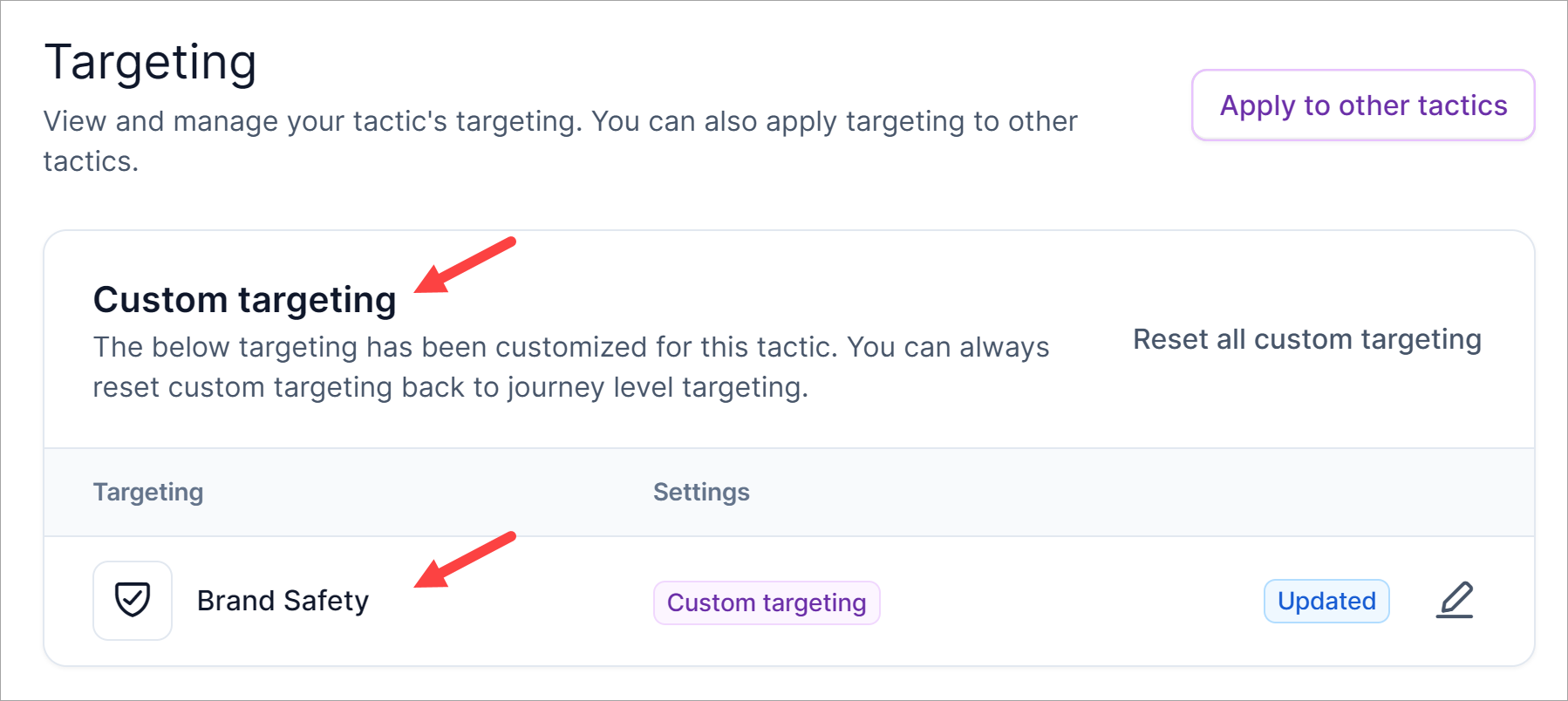Screen dimensions: 1568x701
Task: Edit Brand Safety with the pencil icon
Action: pyautogui.click(x=1455, y=601)
